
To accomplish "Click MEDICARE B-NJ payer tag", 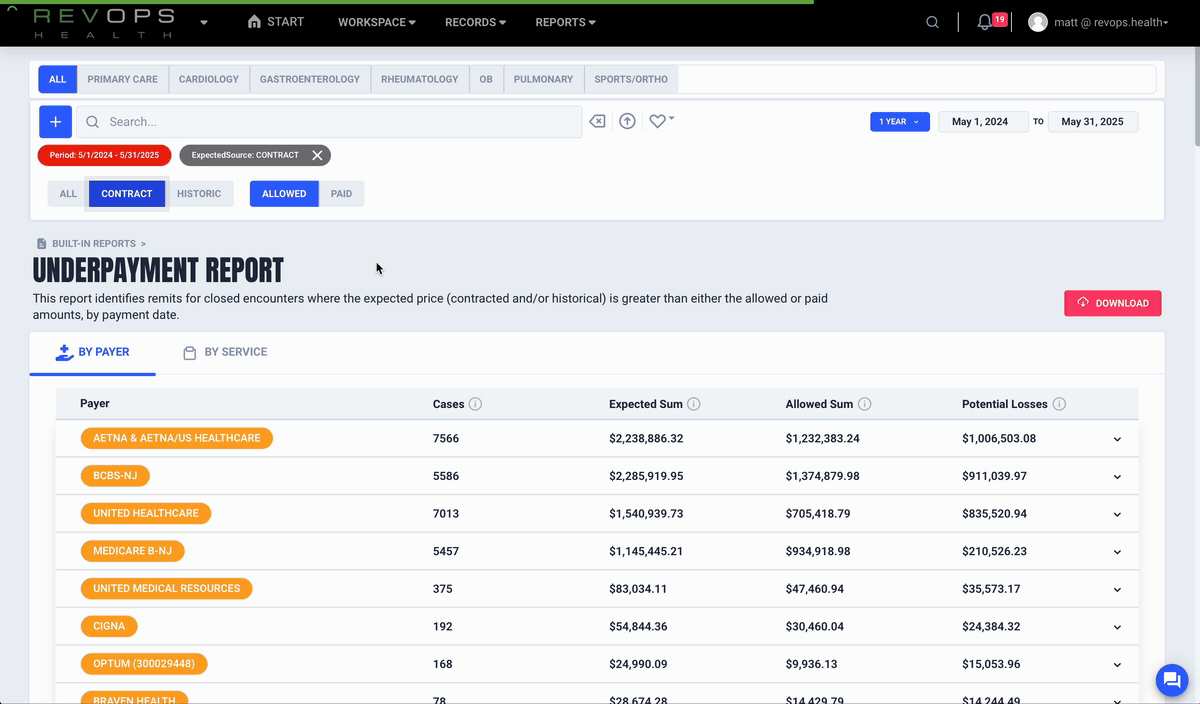I will coord(133,551).
